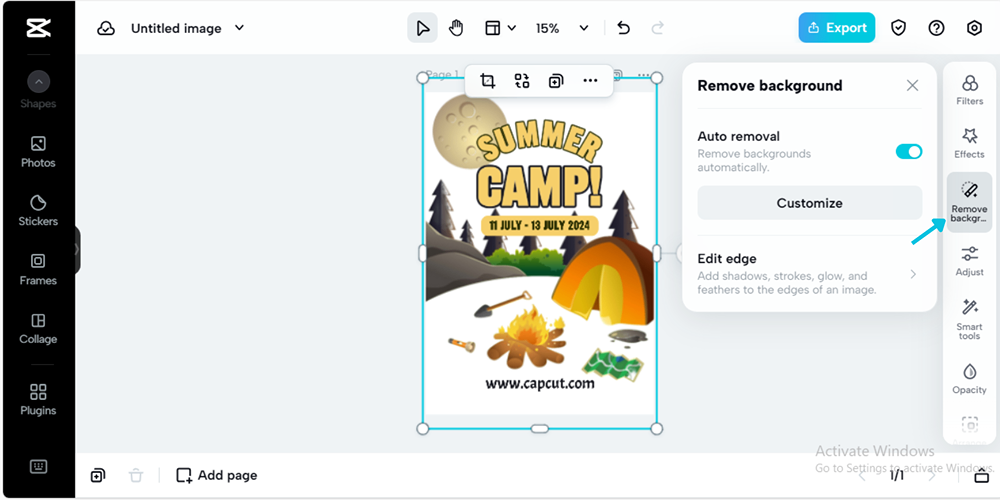Select the pointer select tool

pyautogui.click(x=422, y=28)
